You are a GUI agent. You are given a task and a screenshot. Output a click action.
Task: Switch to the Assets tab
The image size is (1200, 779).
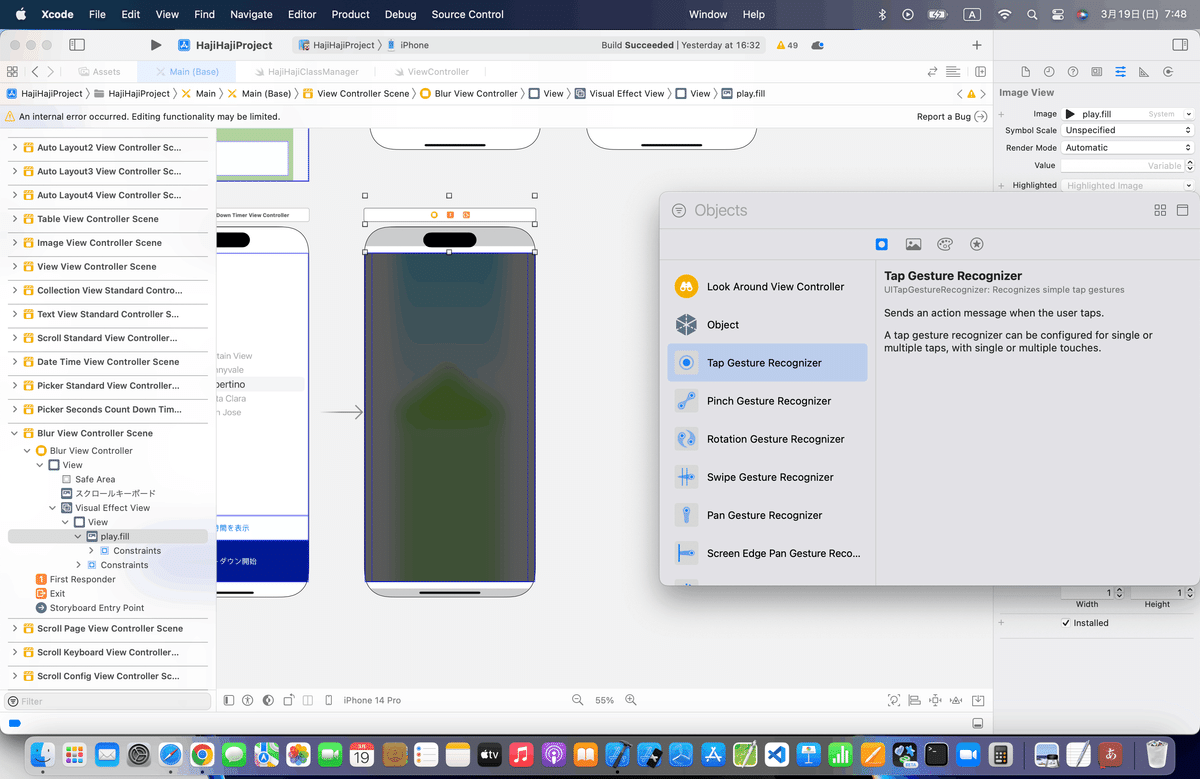pos(98,72)
